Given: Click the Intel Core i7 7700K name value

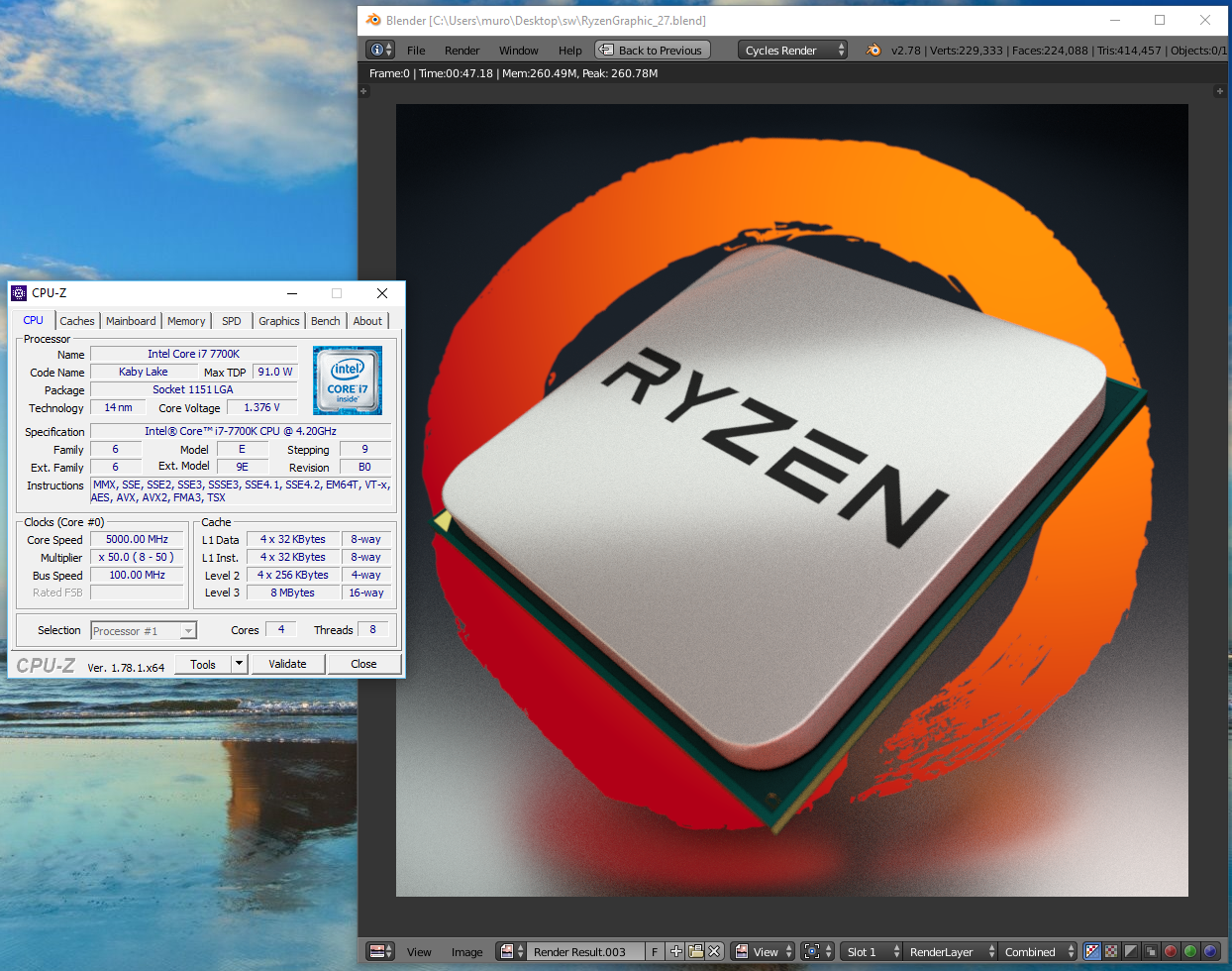Looking at the screenshot, I should point(194,354).
